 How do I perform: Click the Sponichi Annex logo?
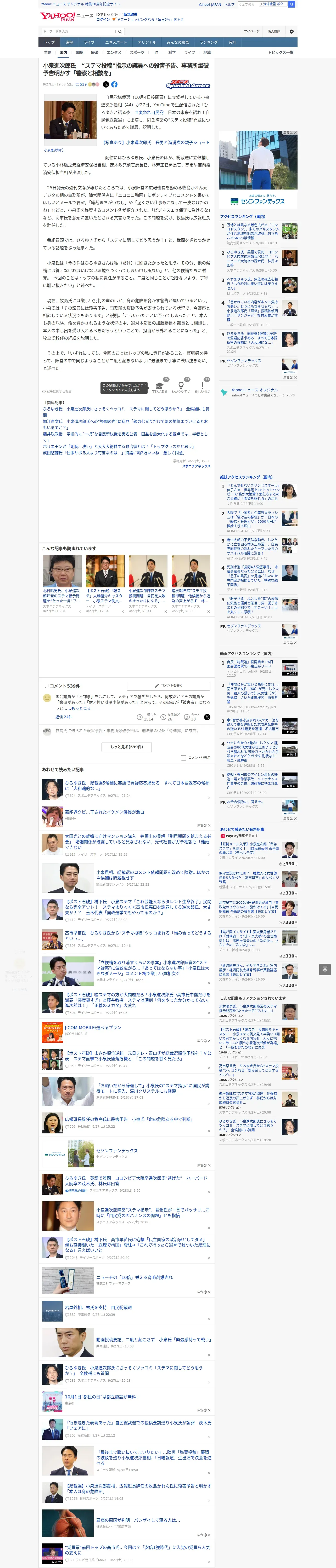[x=188, y=85]
